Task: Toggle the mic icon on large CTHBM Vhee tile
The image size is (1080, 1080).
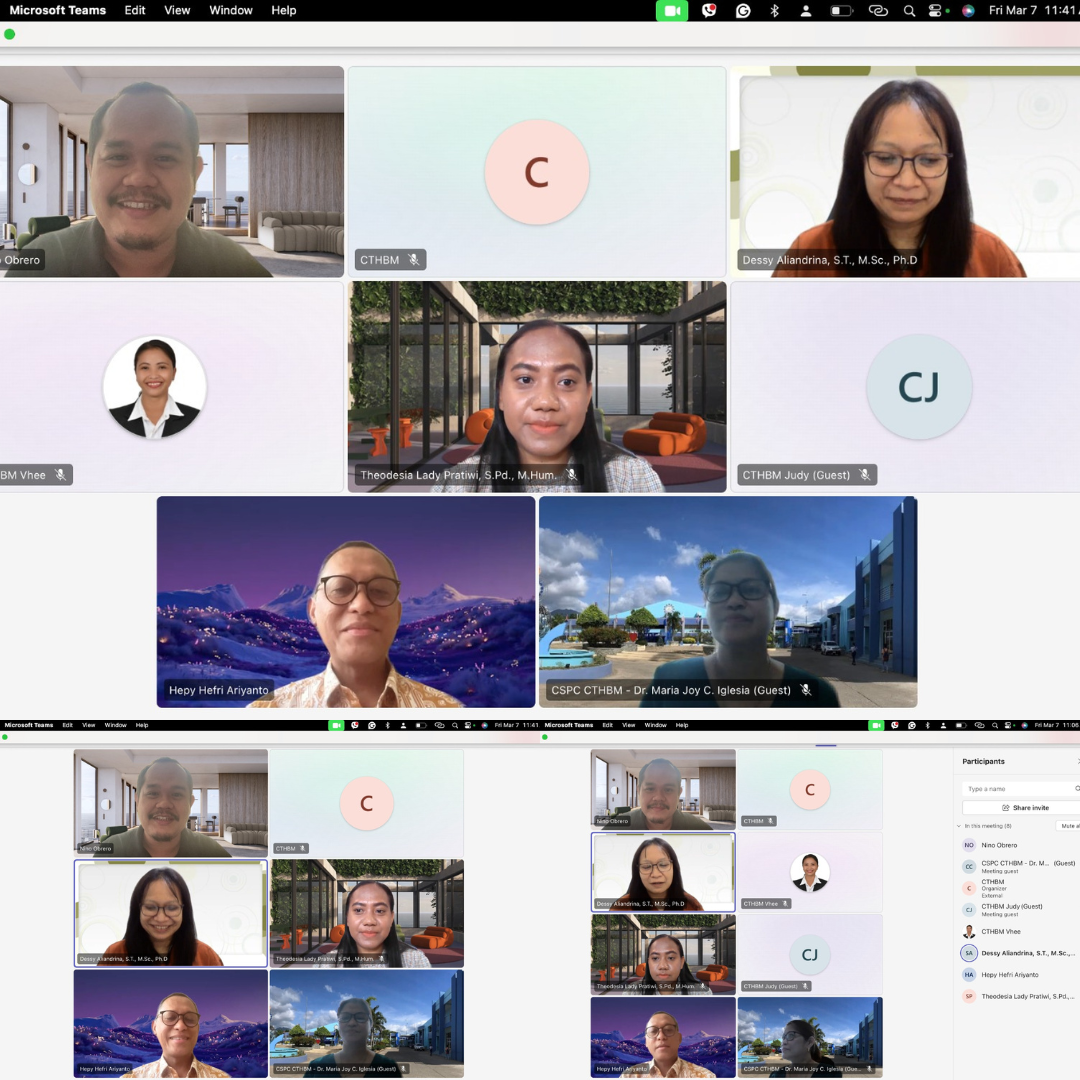Action: tap(60, 475)
